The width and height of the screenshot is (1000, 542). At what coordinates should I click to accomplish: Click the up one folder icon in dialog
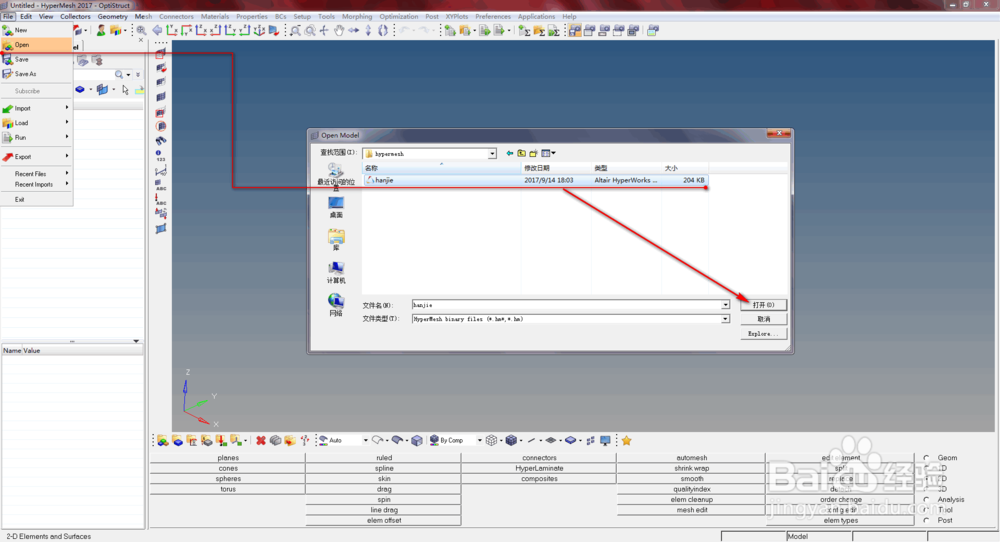pyautogui.click(x=521, y=153)
